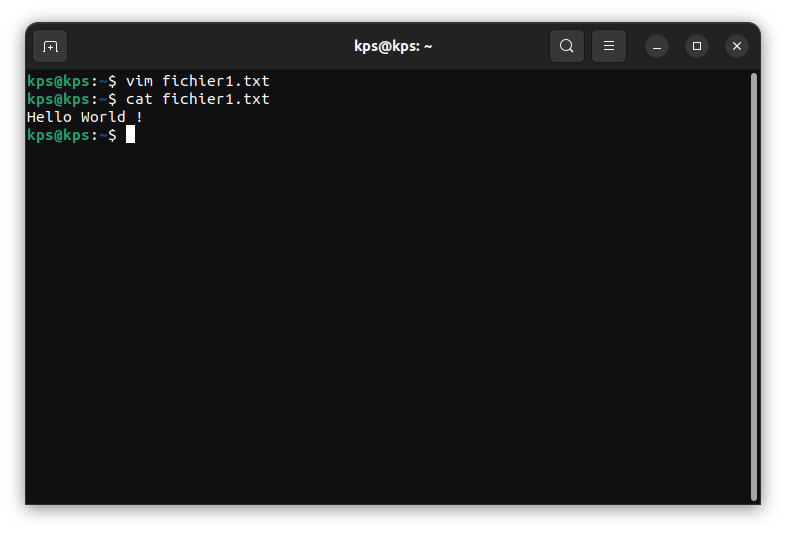The image size is (786, 533).
Task: Click fichier1.txt in the vim command
Action: tap(216, 81)
